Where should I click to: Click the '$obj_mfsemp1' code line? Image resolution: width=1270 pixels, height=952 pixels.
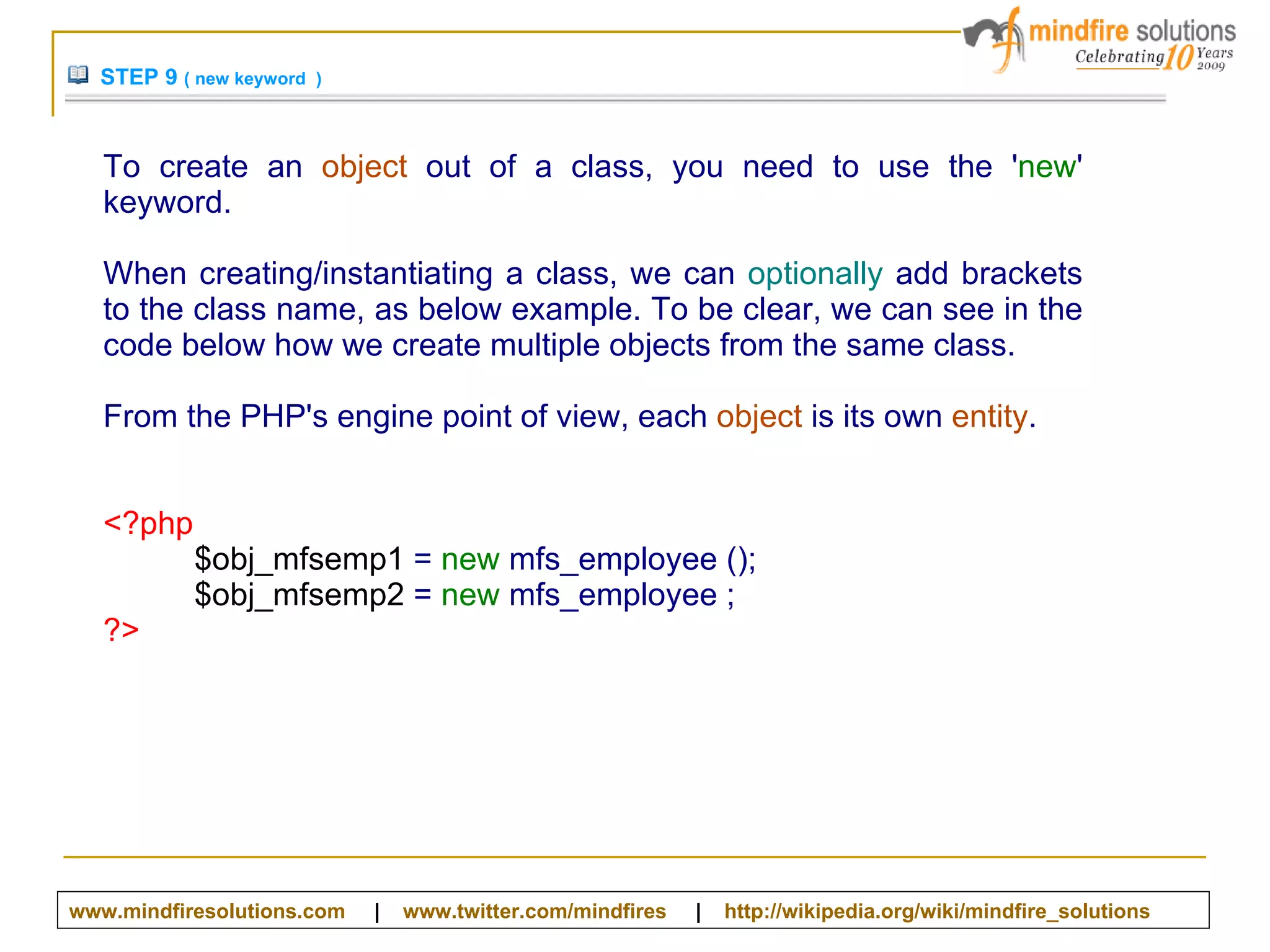[475, 560]
